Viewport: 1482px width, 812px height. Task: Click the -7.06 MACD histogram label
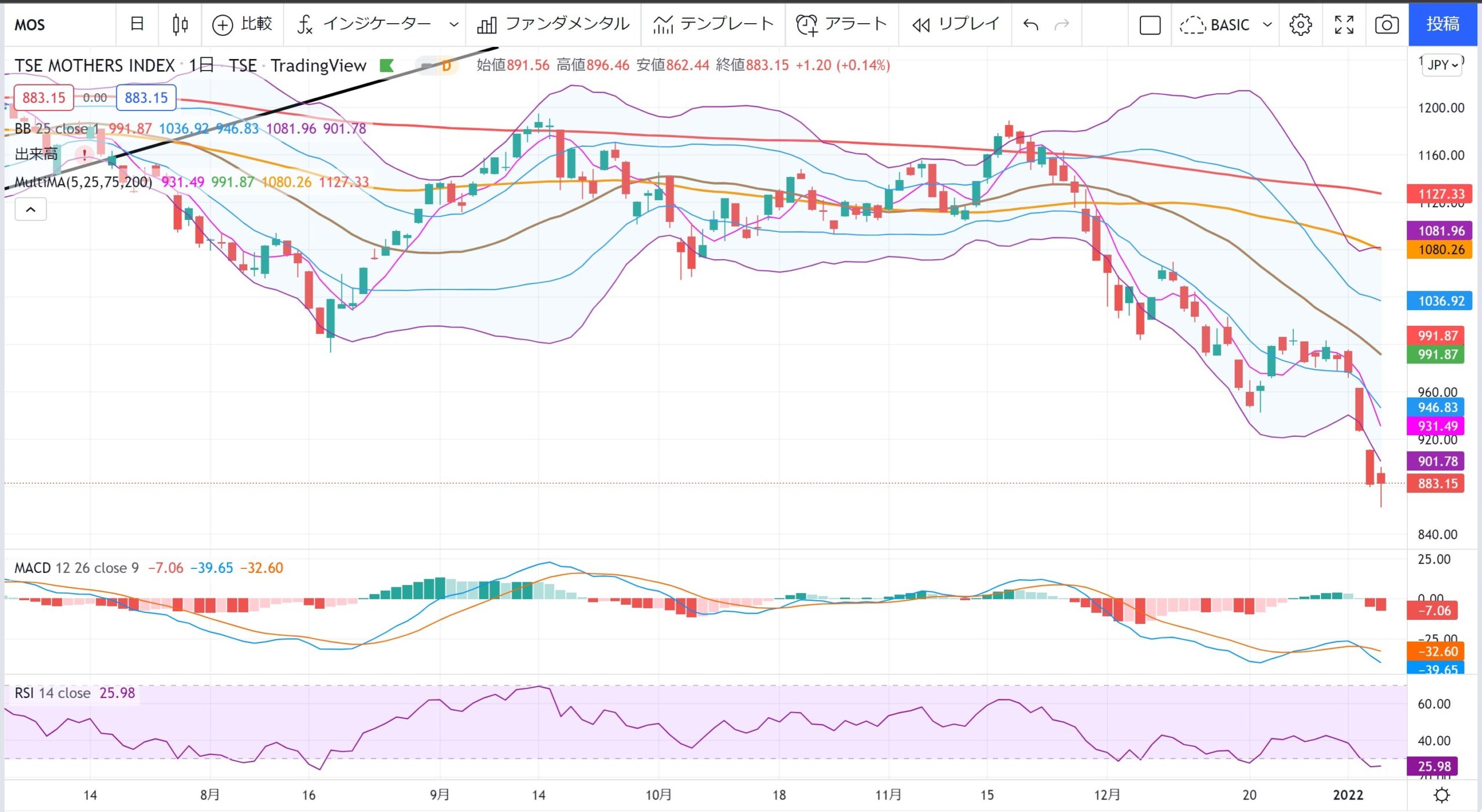pos(1433,610)
